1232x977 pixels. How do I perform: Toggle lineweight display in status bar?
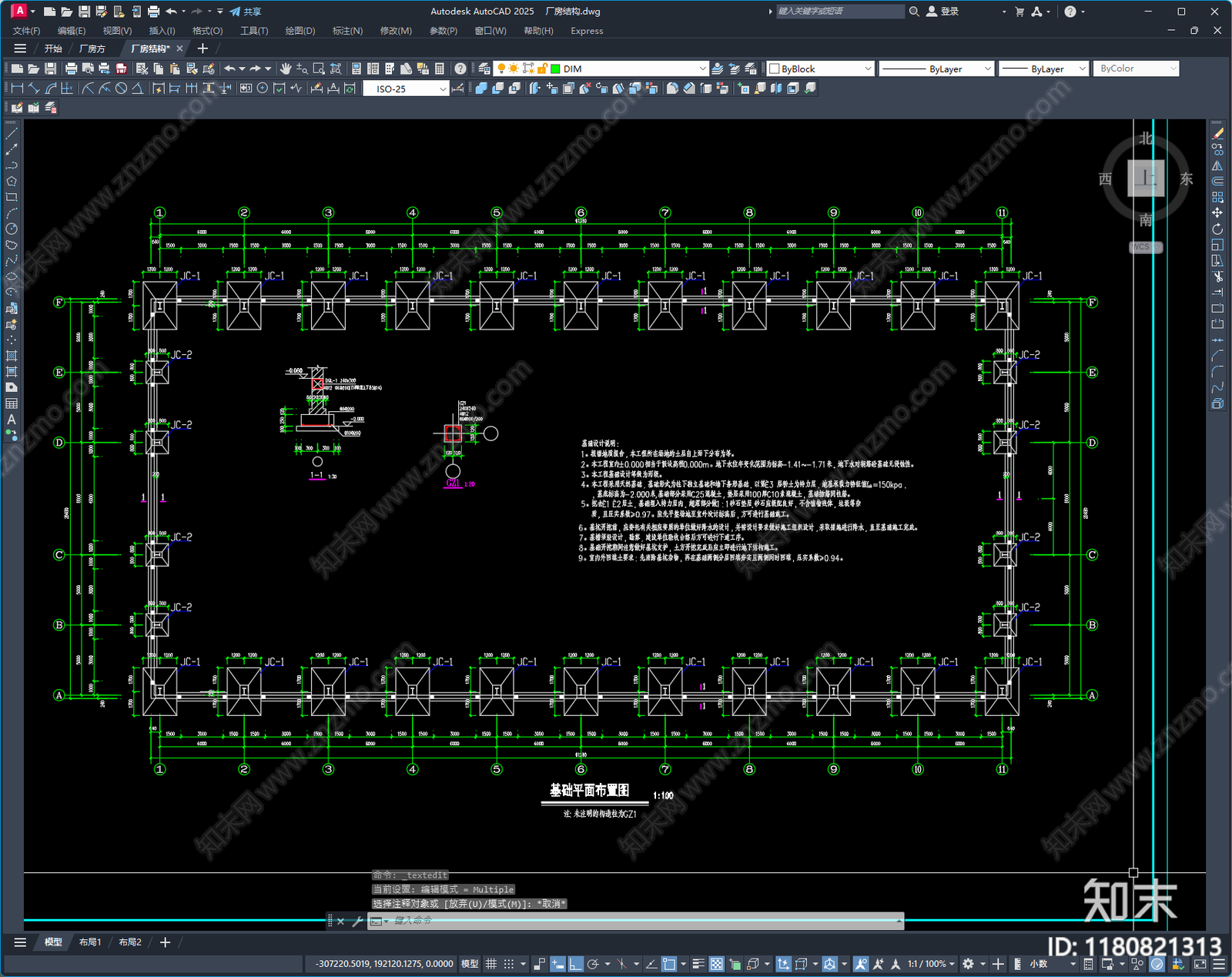[x=698, y=964]
